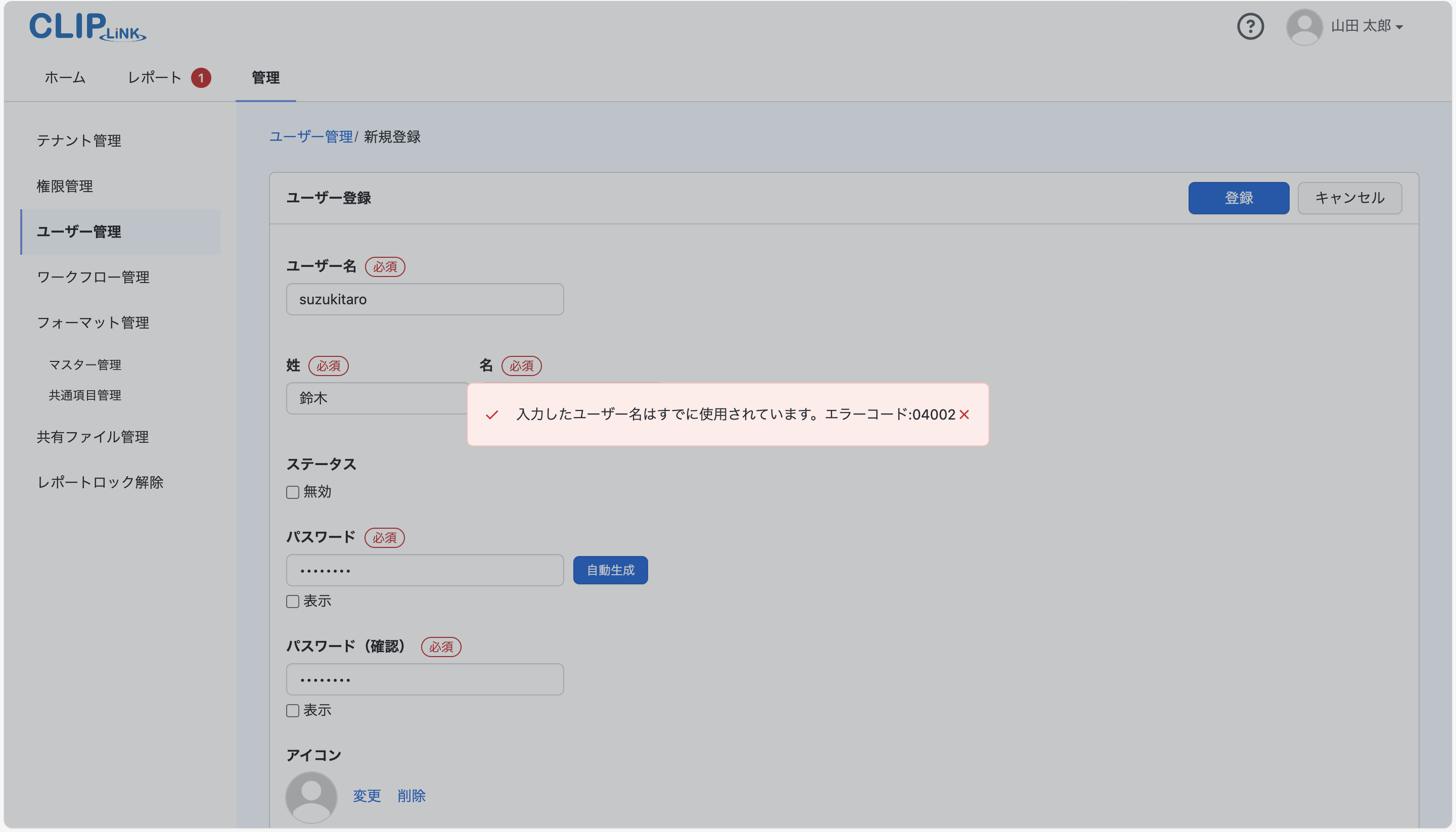
Task: Click the 山田太郎 avatar image
Action: click(1304, 26)
